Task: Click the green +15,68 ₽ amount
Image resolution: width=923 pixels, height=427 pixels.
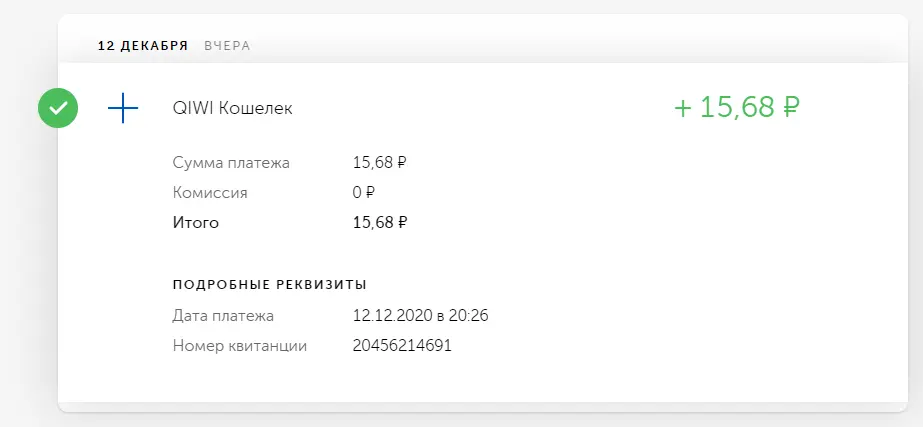Action: (737, 108)
